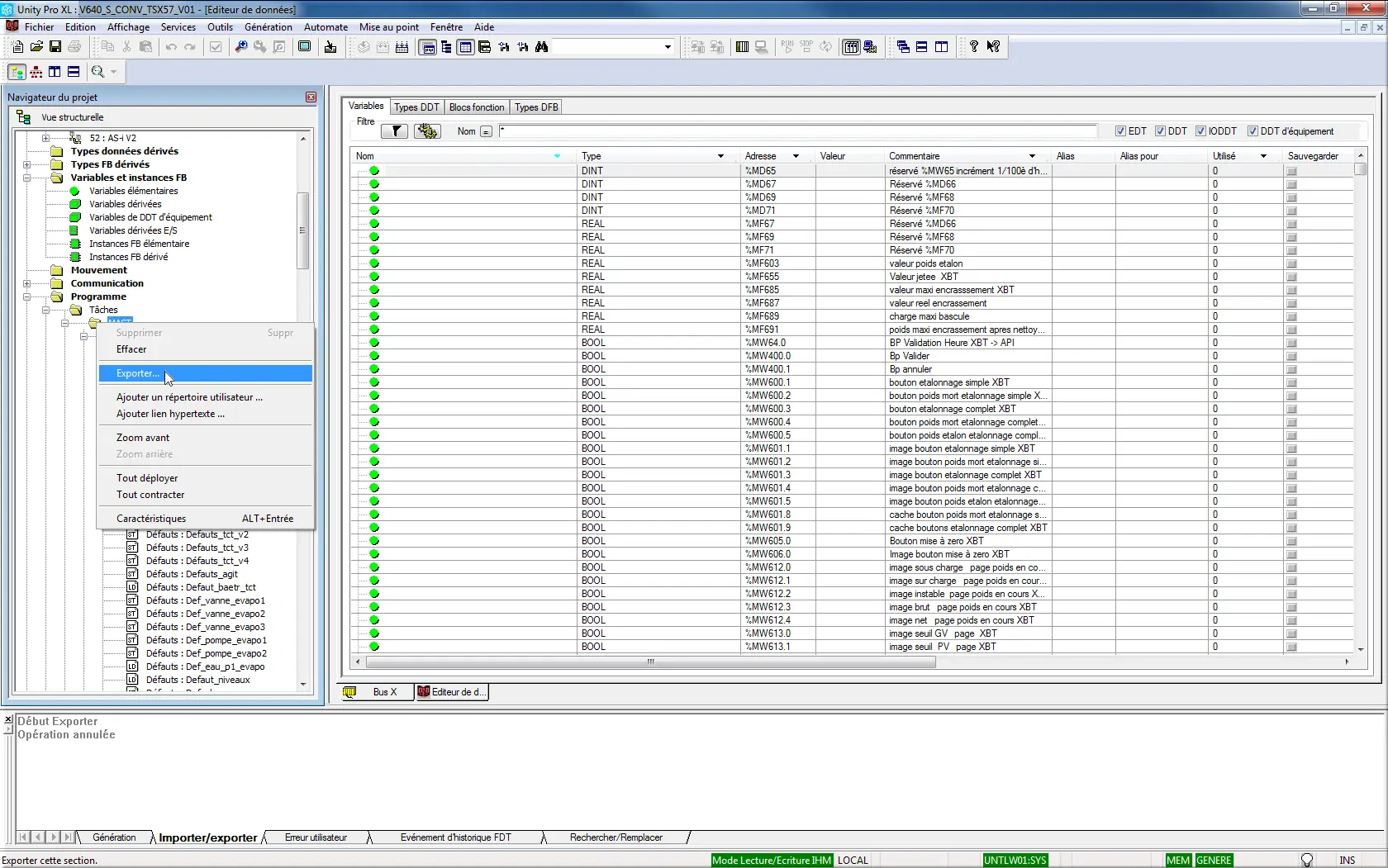This screenshot has width=1388, height=868.
Task: Open the Nom column sort dropdown arrow
Action: coord(557,156)
